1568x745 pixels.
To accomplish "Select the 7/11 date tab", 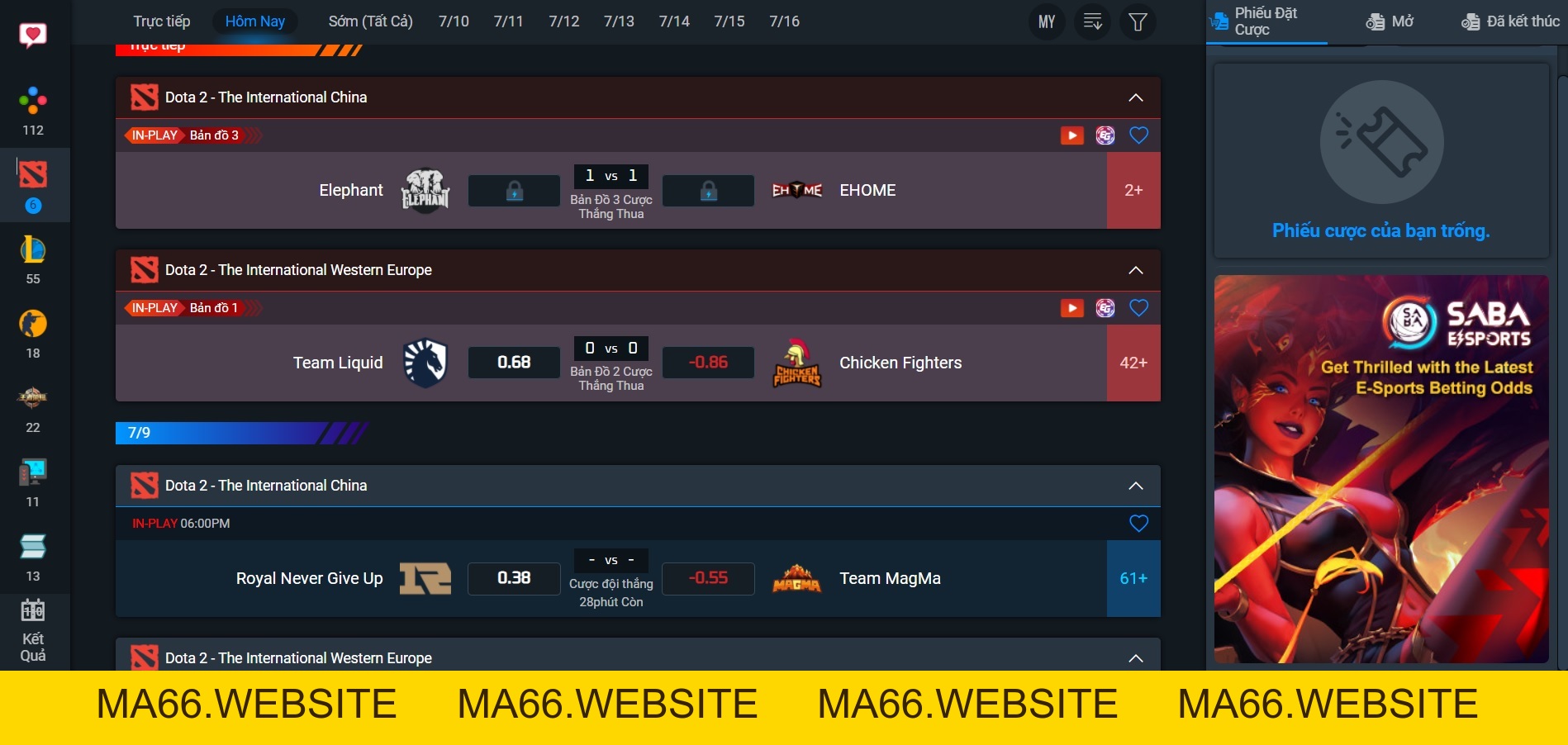I will coord(509,21).
